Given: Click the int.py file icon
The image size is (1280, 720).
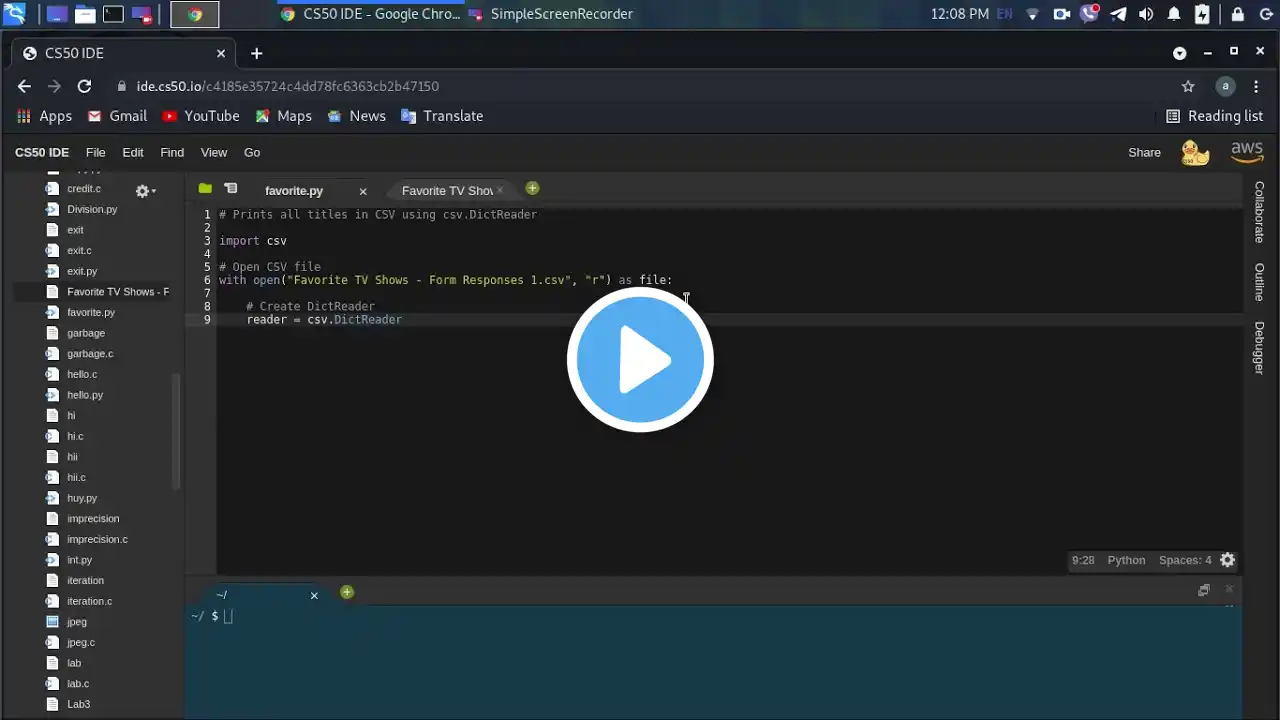Looking at the screenshot, I should click(x=53, y=560).
